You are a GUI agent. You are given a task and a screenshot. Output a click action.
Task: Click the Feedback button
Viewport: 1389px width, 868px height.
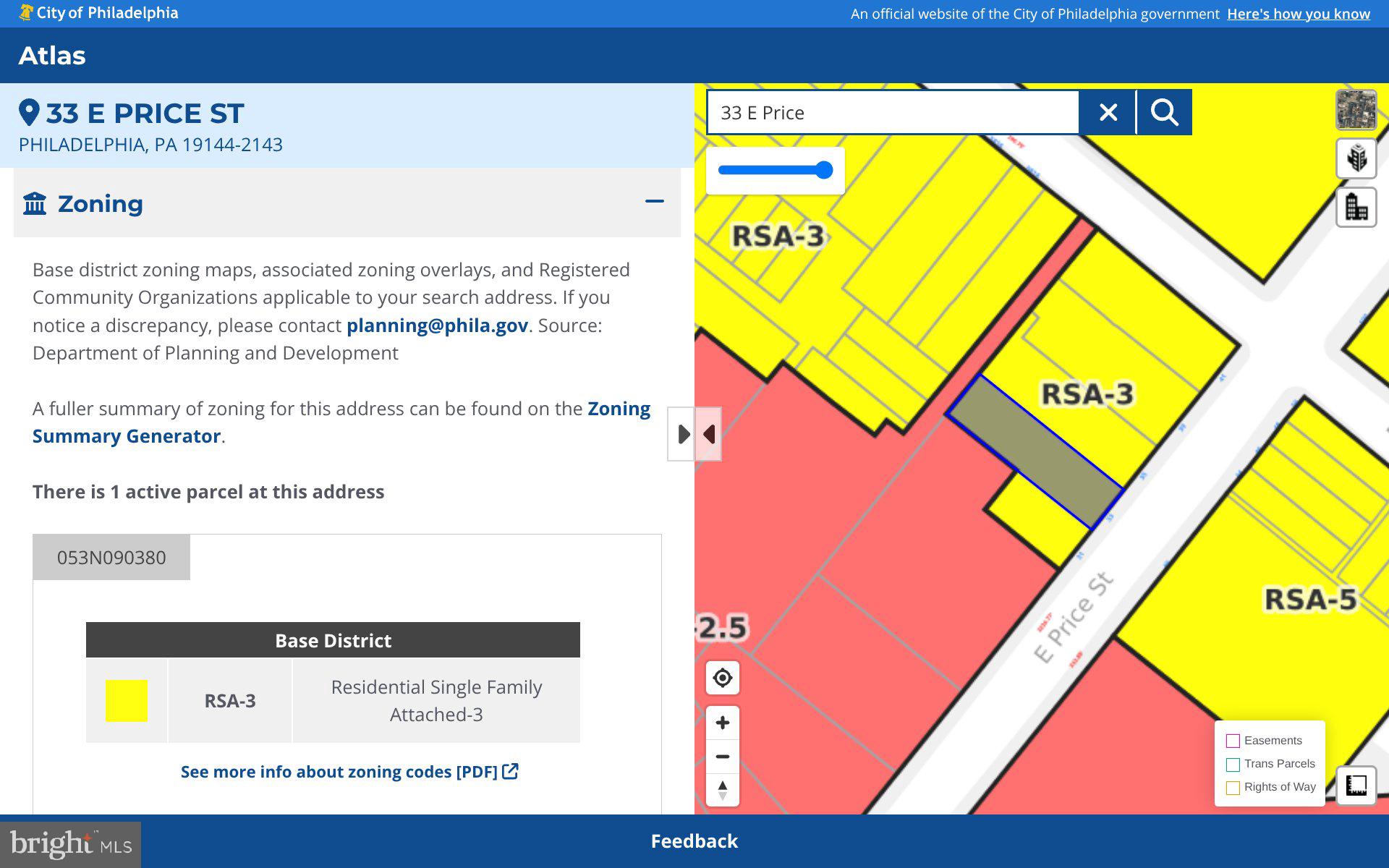(x=694, y=841)
